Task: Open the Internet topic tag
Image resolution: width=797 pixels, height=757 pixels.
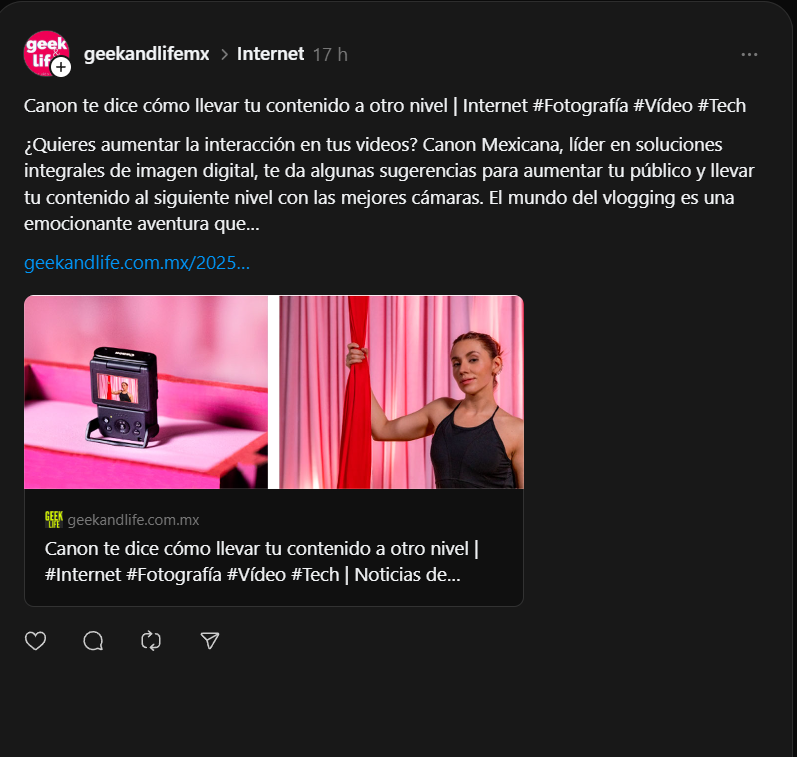Action: (270, 54)
